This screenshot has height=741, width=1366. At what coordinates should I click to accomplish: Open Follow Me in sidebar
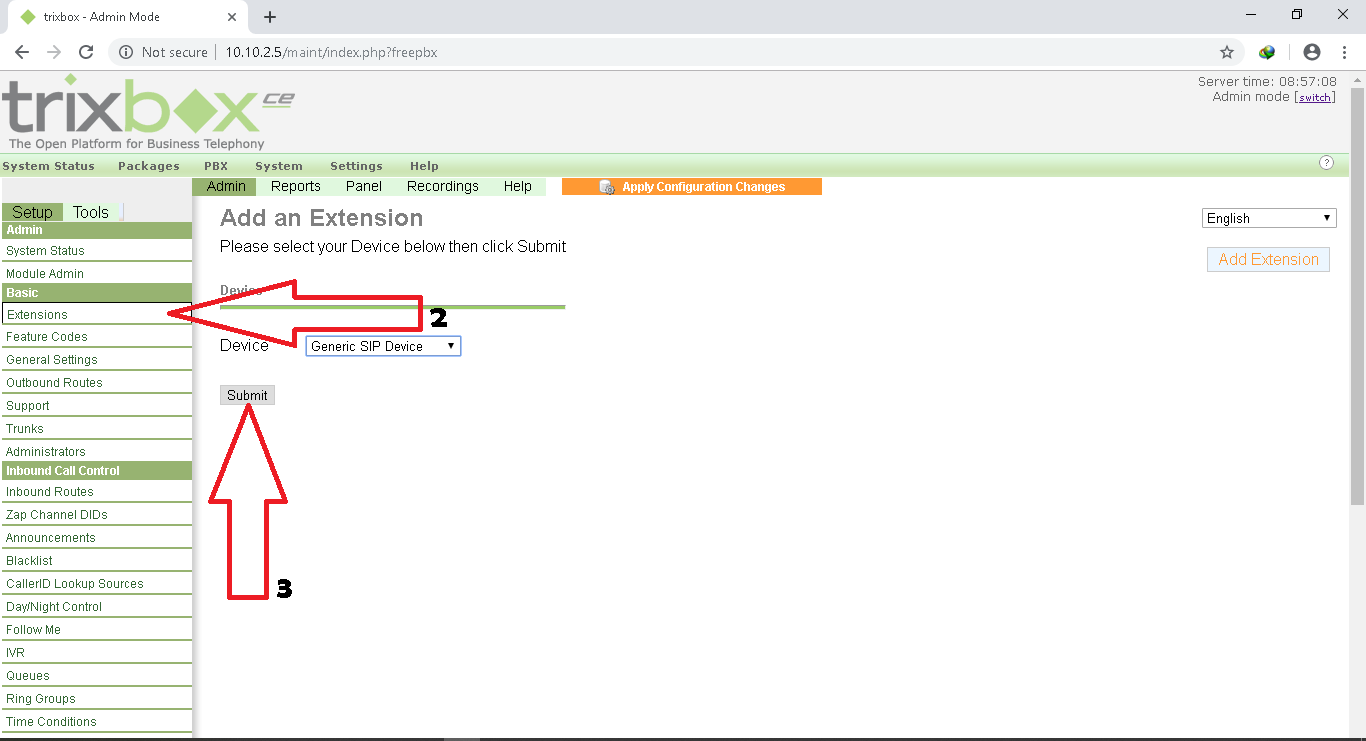point(96,630)
